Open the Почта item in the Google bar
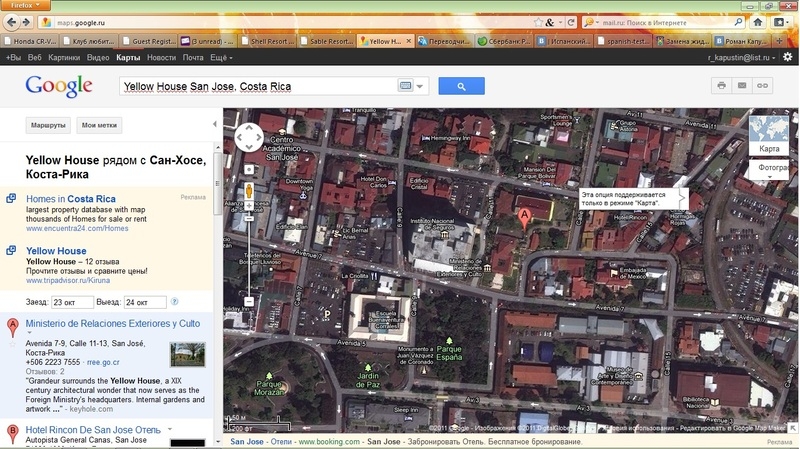The image size is (800, 449). click(193, 58)
